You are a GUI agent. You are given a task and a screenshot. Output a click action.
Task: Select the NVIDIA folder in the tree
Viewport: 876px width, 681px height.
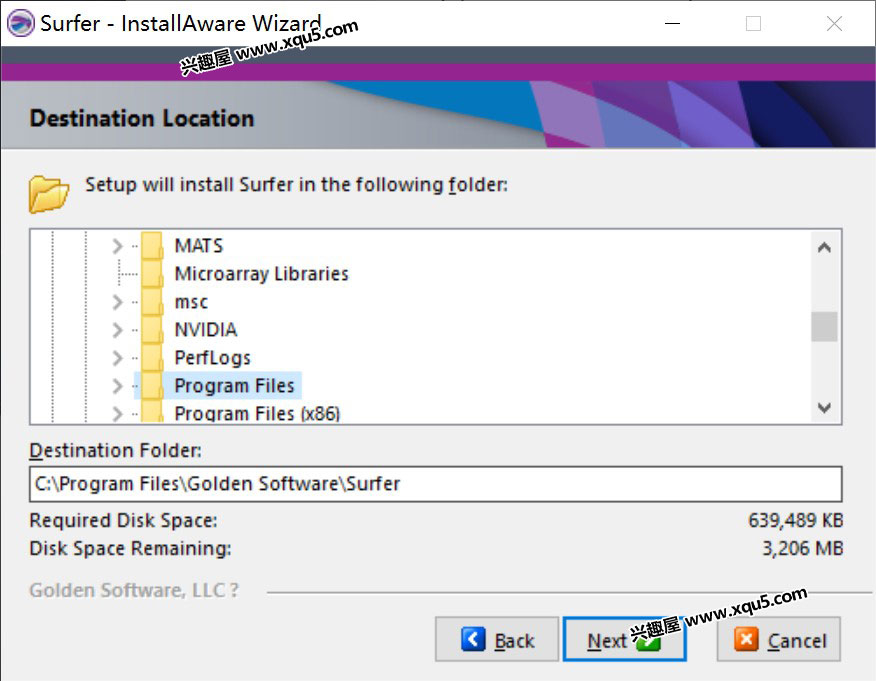pos(206,330)
